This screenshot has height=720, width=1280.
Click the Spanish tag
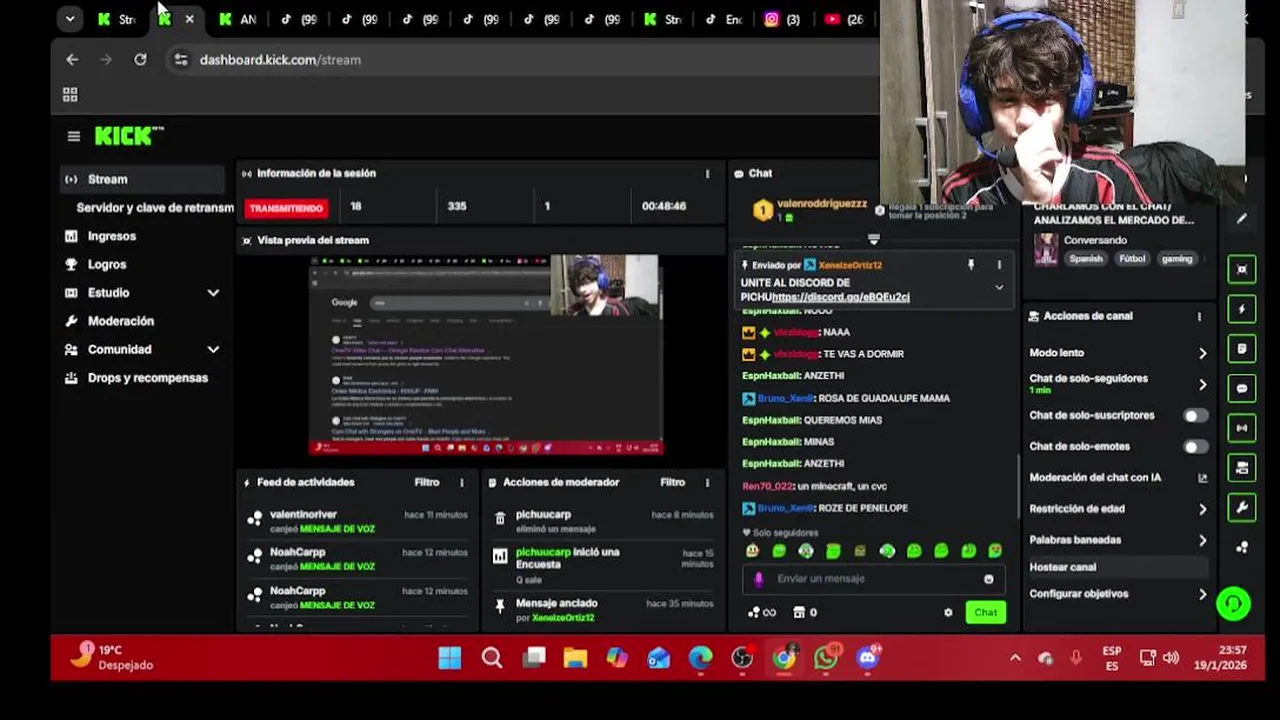1086,259
